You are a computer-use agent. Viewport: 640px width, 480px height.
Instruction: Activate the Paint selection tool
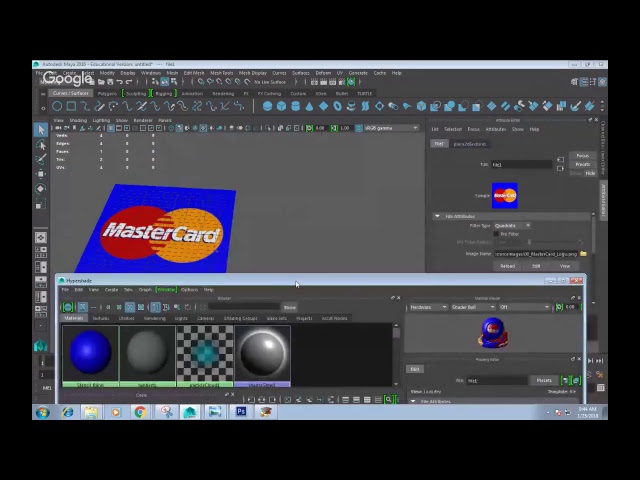[x=41, y=159]
